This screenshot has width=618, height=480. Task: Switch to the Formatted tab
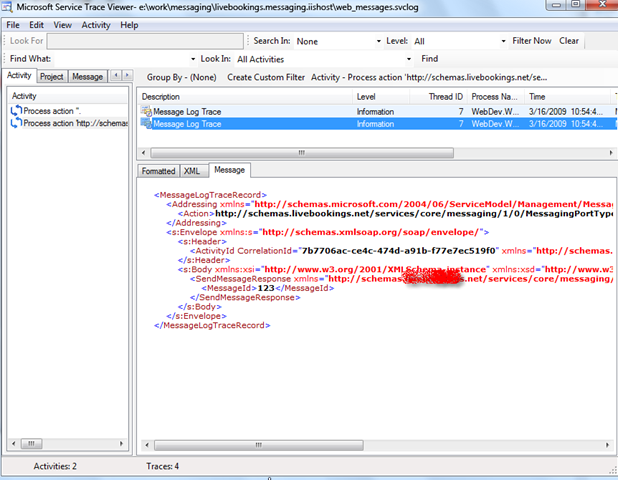tap(158, 171)
